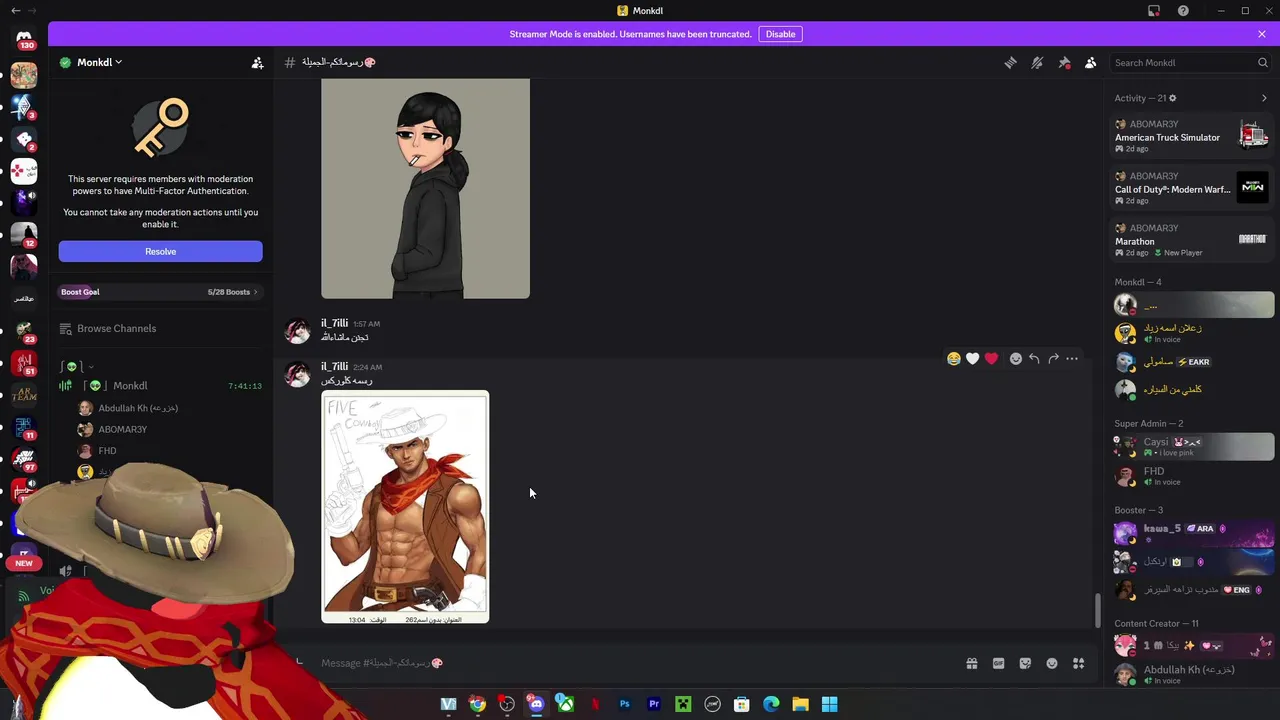Open the emoji picker in message bar
The image size is (1280, 720).
[x=1052, y=663]
